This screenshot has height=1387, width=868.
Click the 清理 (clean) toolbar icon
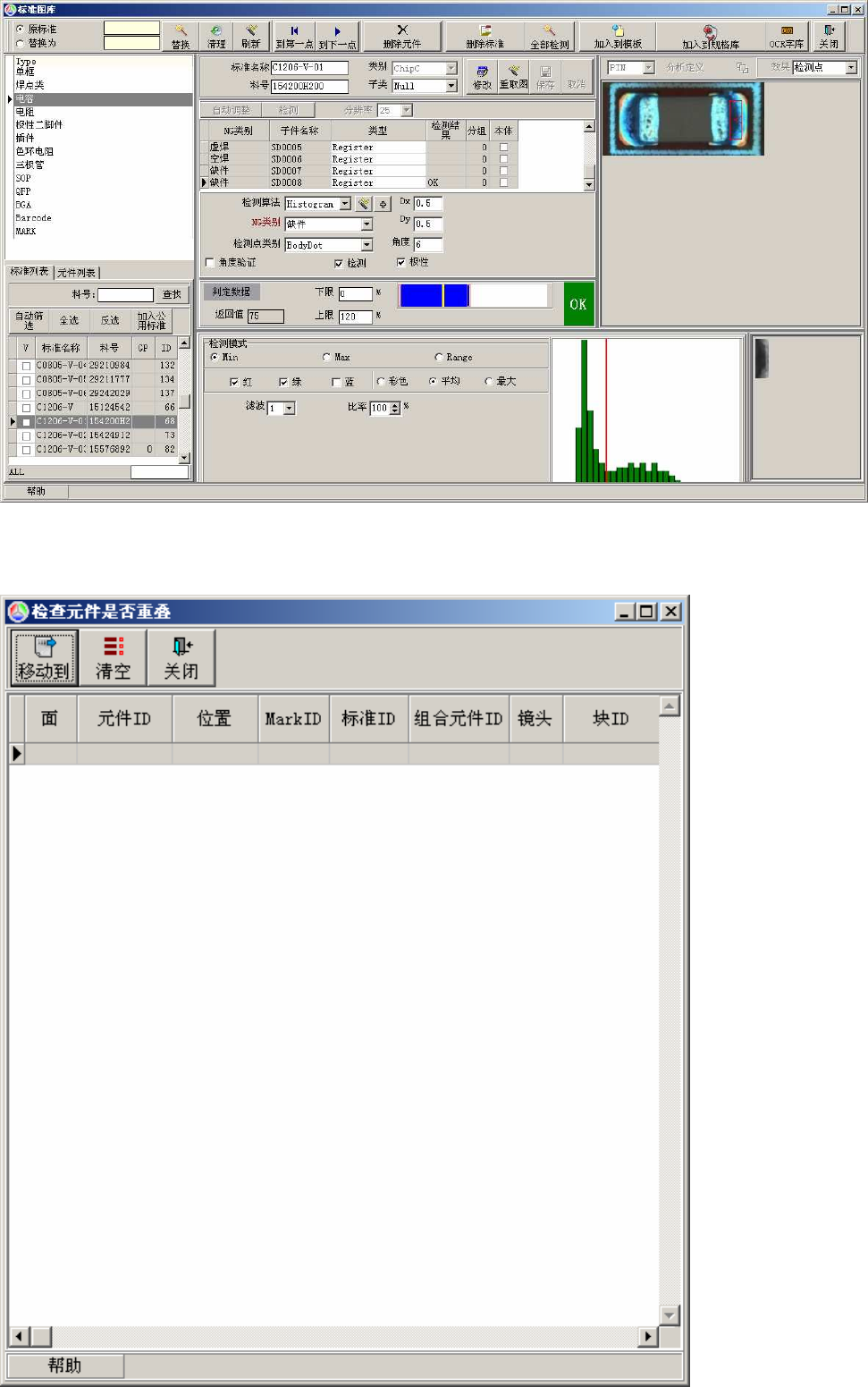point(216,37)
